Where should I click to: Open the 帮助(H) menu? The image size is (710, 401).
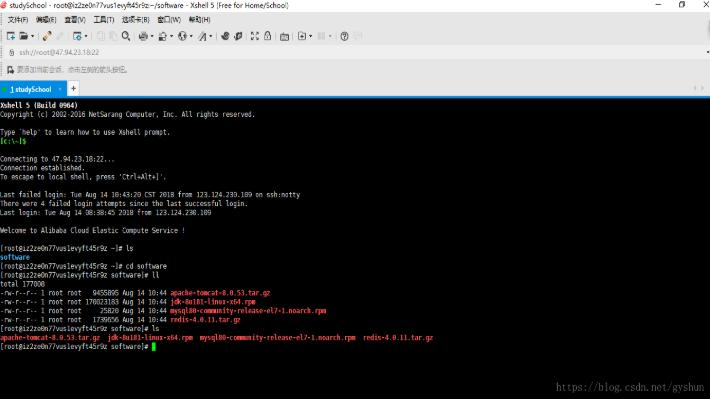199,20
